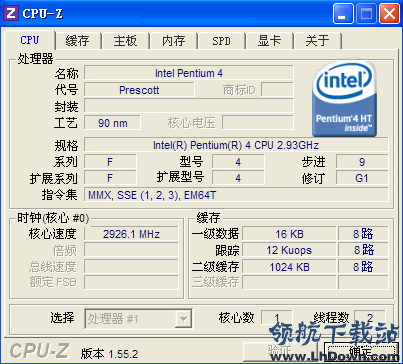This screenshot has height=364, width=403.
Task: Click the MMX, SSE instruction set field
Action: (236, 195)
